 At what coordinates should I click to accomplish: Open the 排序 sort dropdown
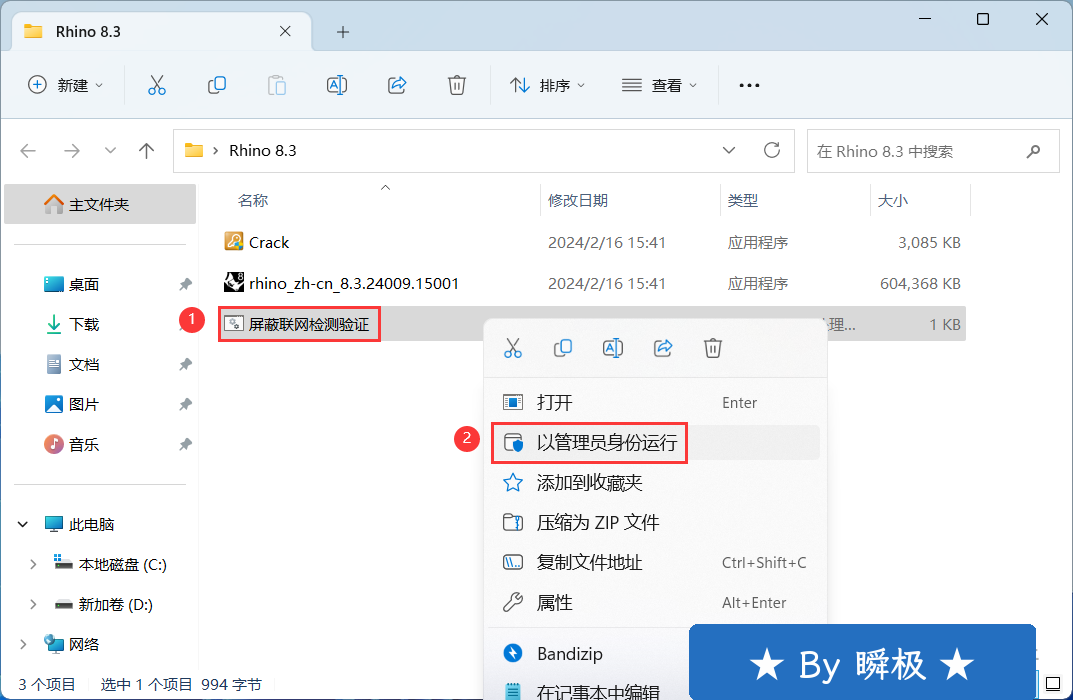(x=548, y=85)
